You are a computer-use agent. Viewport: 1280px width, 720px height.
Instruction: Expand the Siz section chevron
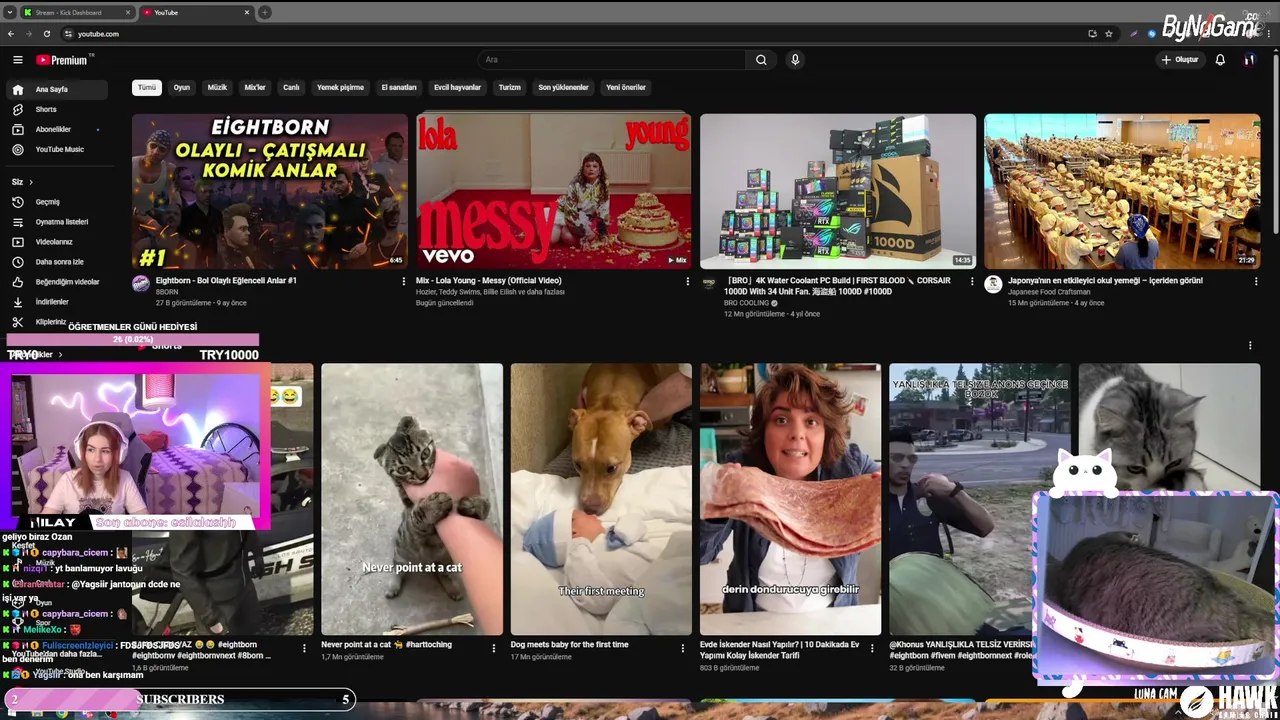point(31,182)
